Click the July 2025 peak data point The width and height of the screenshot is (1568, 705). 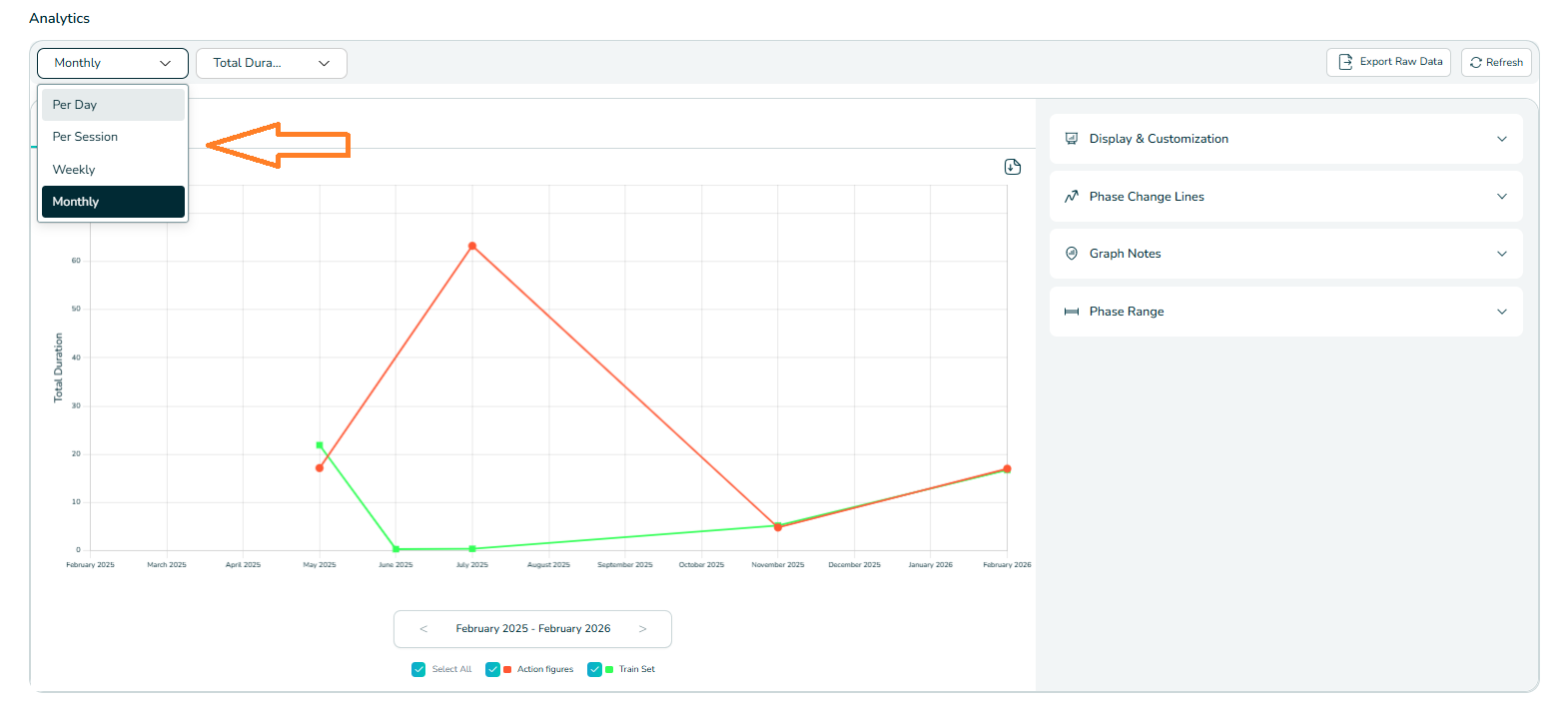click(x=472, y=246)
